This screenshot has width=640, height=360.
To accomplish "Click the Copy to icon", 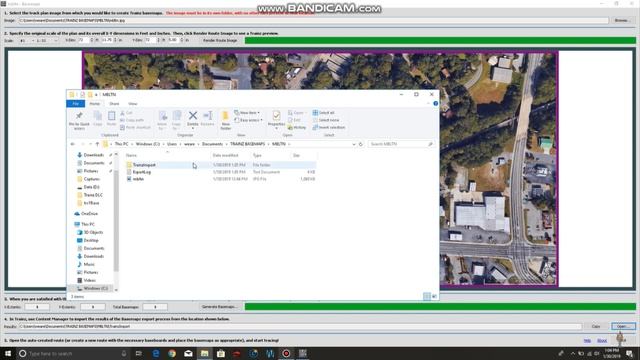I will [x=176, y=120].
